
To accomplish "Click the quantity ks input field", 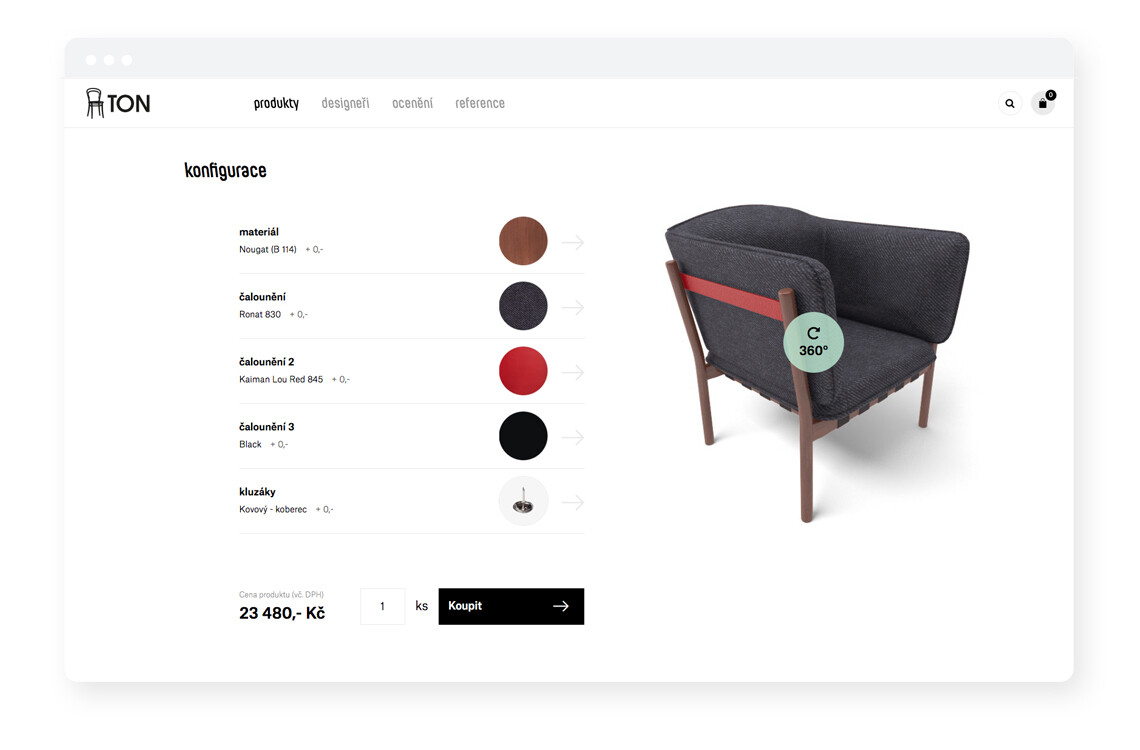I will (382, 606).
